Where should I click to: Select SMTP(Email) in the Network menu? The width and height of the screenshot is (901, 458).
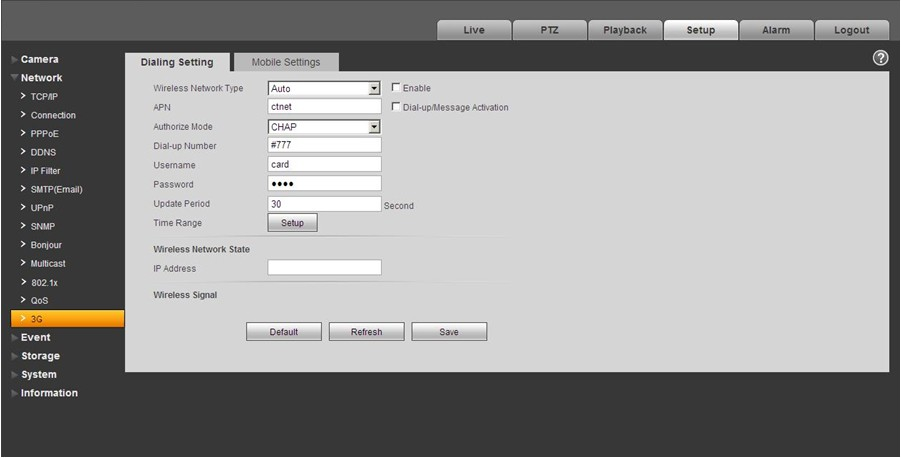56,189
